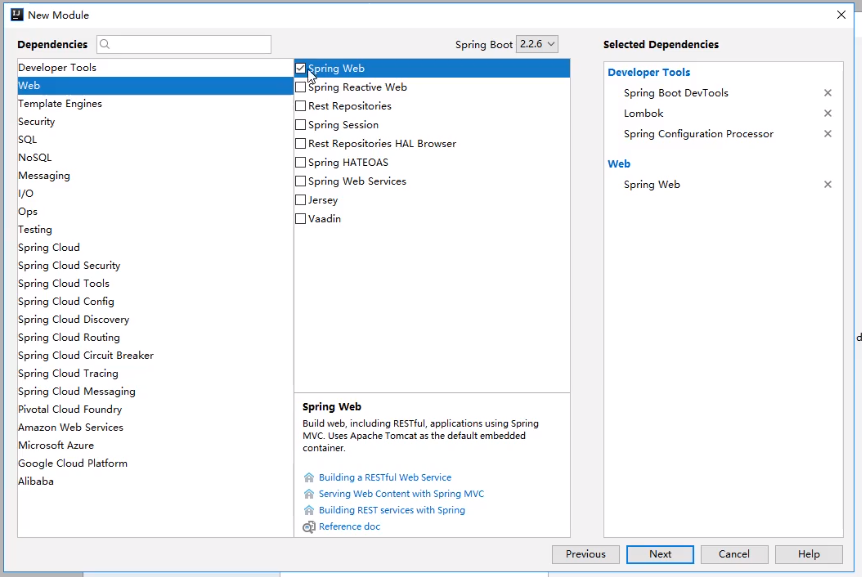Uncheck the Spring Web checkbox
862x577 pixels.
pyautogui.click(x=301, y=68)
